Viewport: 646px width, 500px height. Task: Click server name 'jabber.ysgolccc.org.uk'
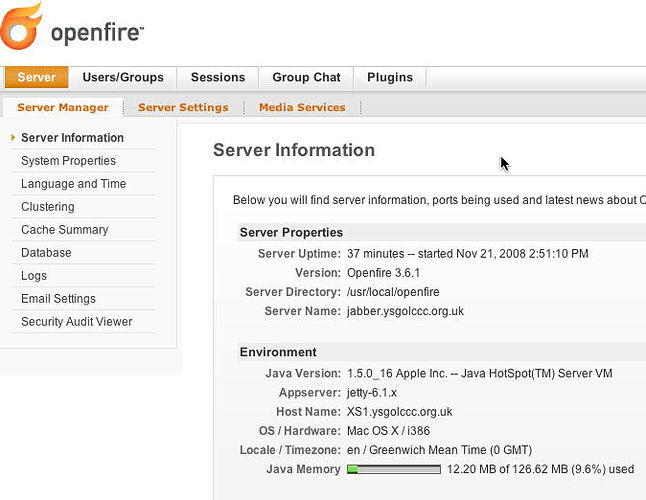coord(405,311)
